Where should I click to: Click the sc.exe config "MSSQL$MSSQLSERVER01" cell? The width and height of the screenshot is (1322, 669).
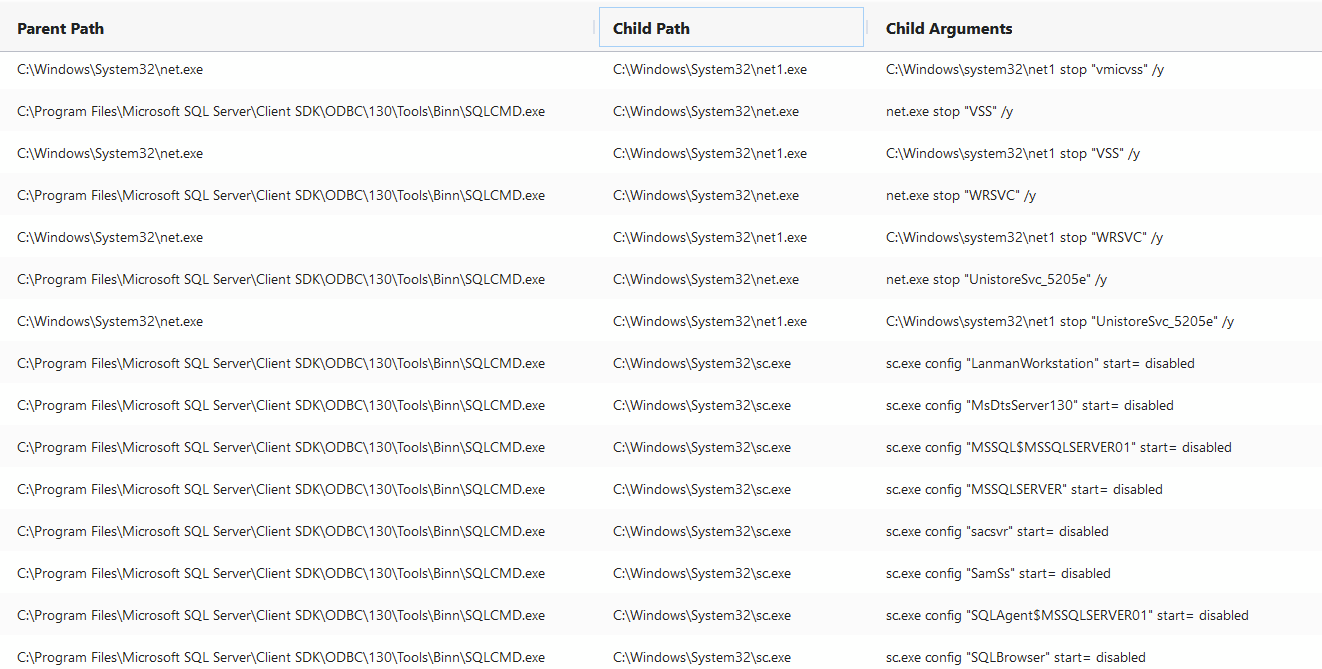tap(1059, 448)
